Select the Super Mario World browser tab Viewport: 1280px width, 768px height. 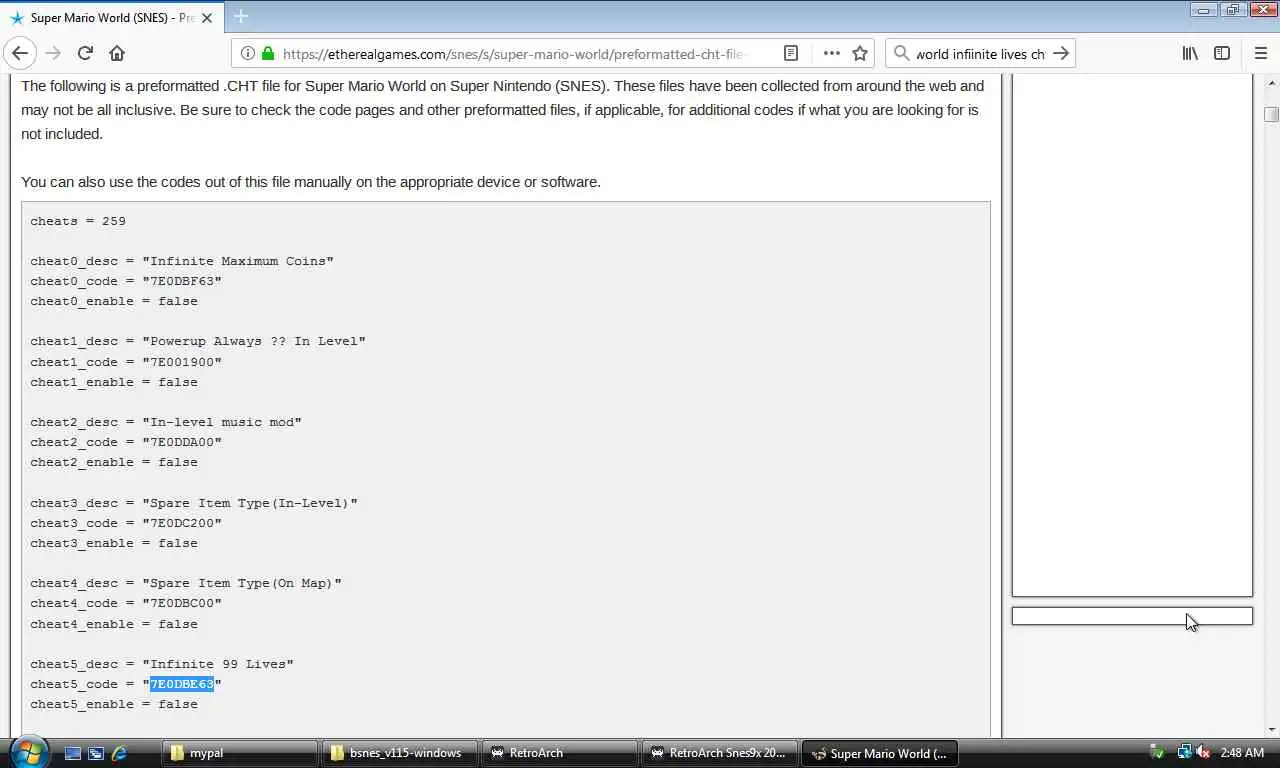[x=112, y=18]
